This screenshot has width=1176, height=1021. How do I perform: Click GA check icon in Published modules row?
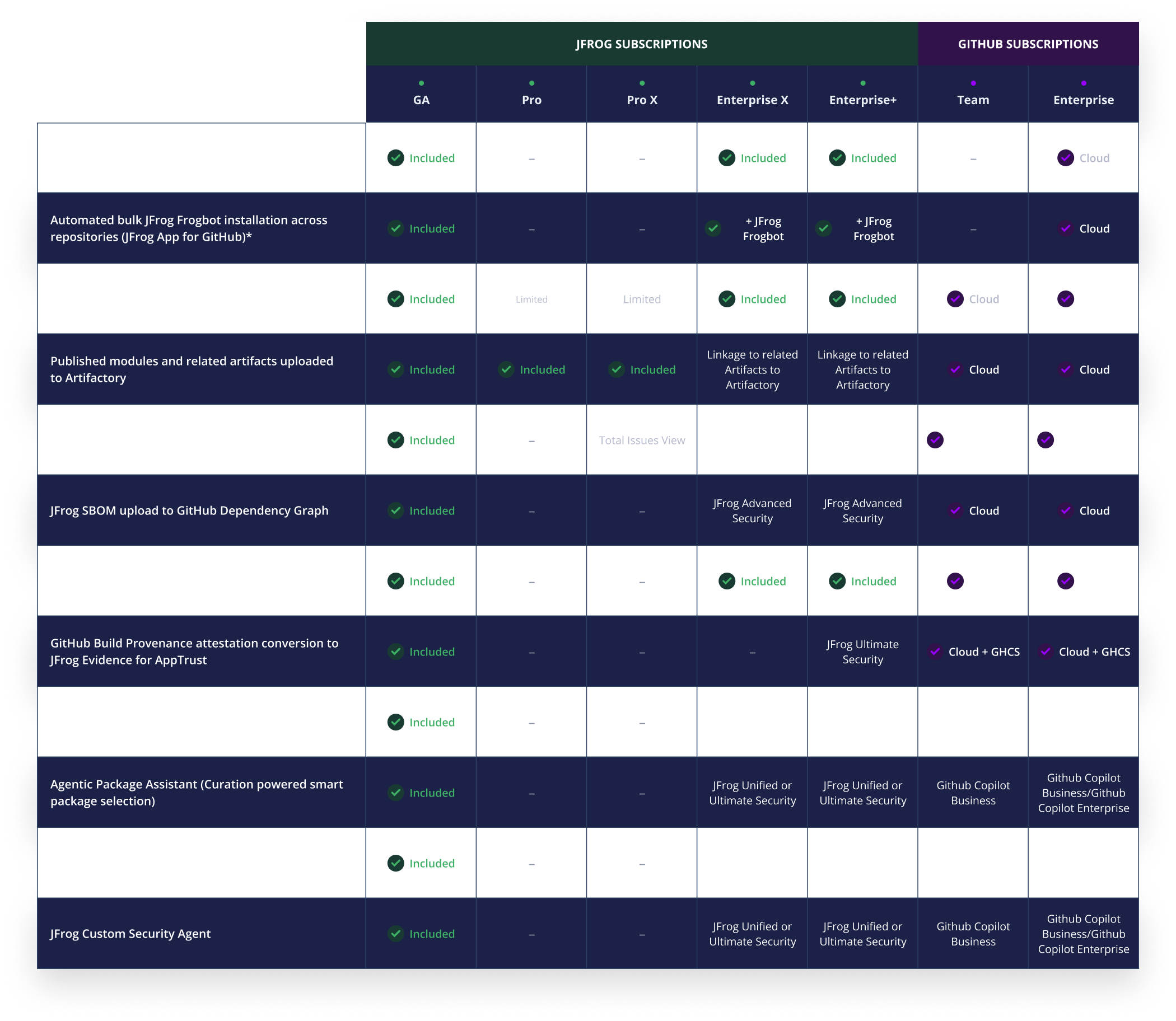[395, 370]
